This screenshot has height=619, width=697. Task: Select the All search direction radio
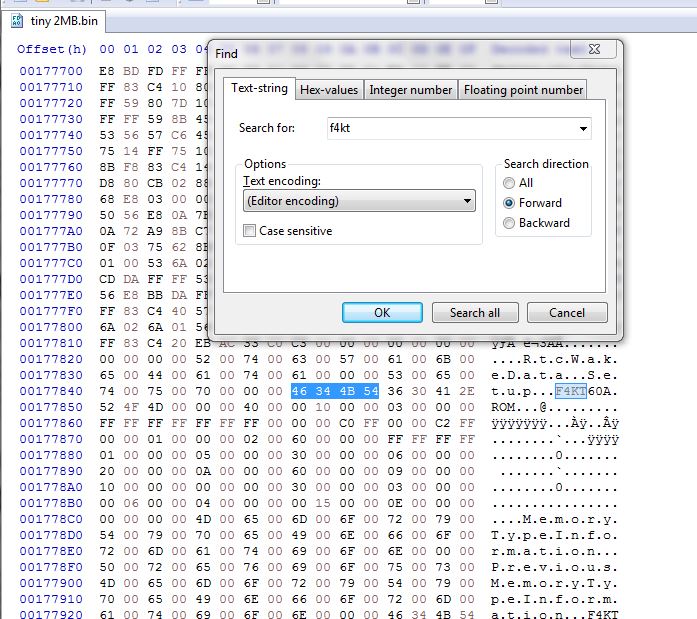509,183
